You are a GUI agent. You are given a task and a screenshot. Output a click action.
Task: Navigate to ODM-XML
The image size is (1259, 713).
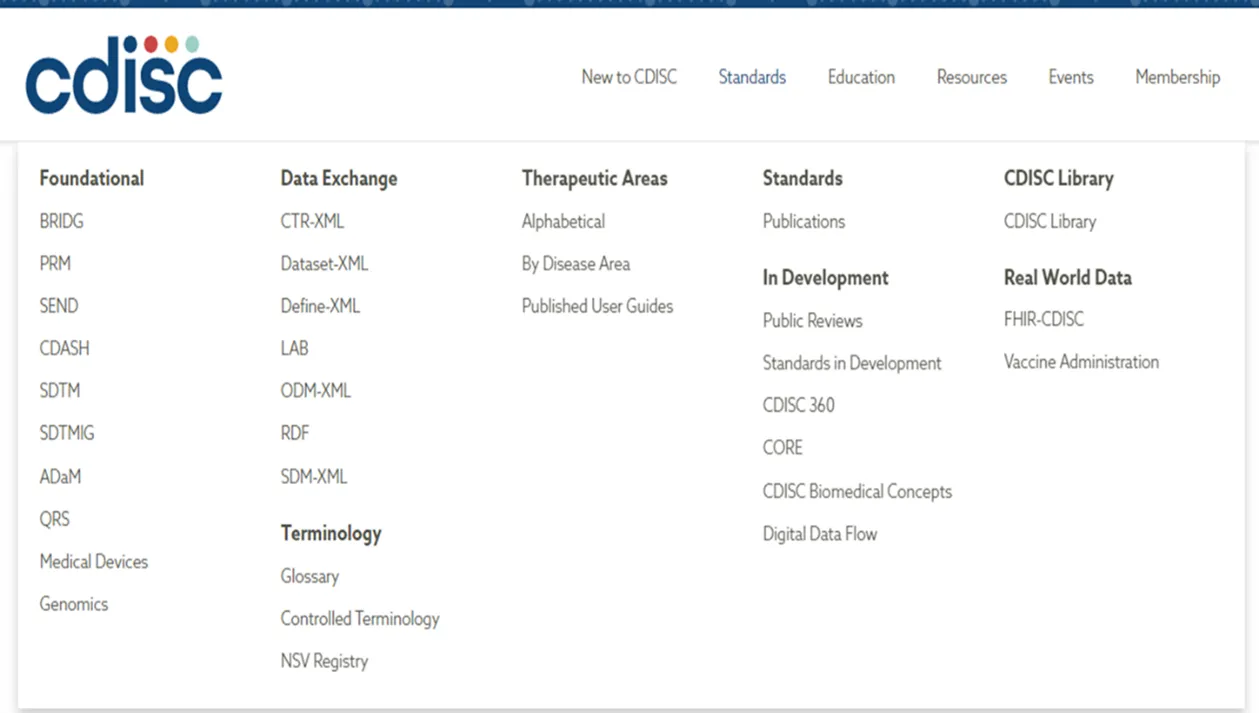tap(316, 390)
